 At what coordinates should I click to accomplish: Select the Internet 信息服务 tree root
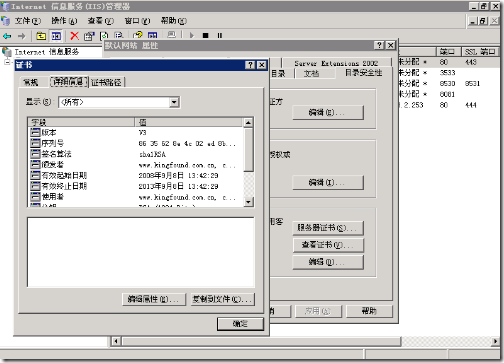point(47,52)
